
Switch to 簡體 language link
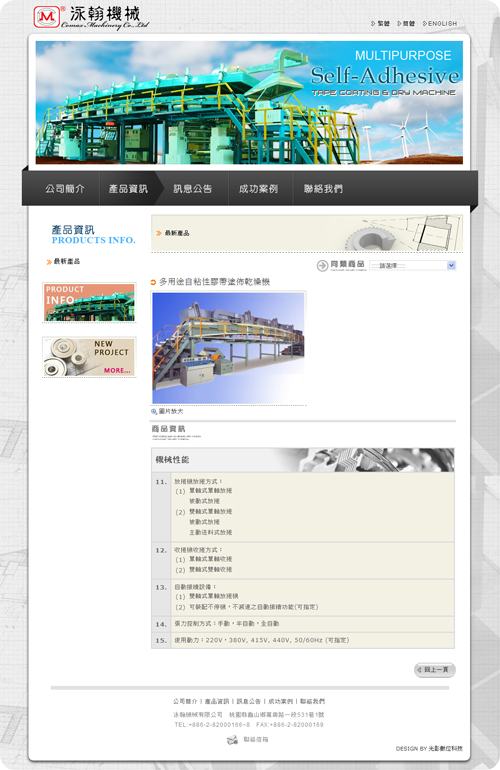click(406, 24)
